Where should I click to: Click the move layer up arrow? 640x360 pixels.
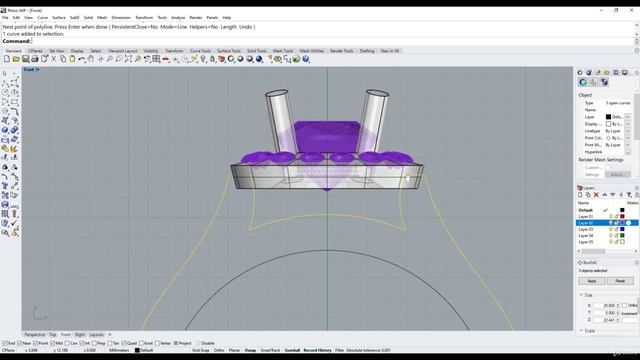tap(604, 195)
